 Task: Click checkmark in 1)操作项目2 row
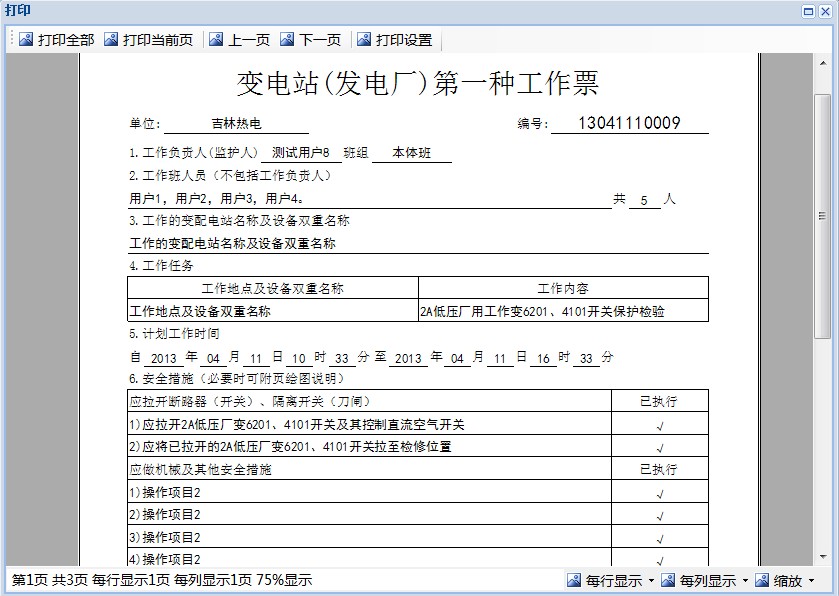pyautogui.click(x=659, y=493)
